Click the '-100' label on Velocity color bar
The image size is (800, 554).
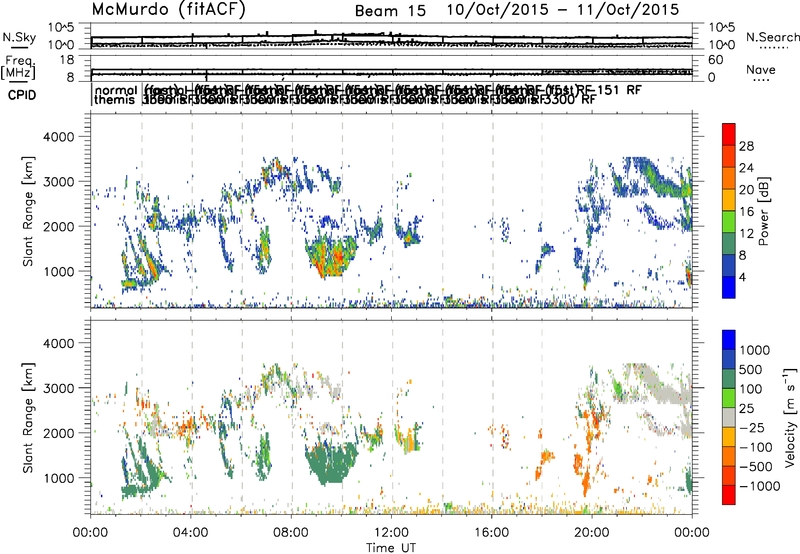point(755,447)
